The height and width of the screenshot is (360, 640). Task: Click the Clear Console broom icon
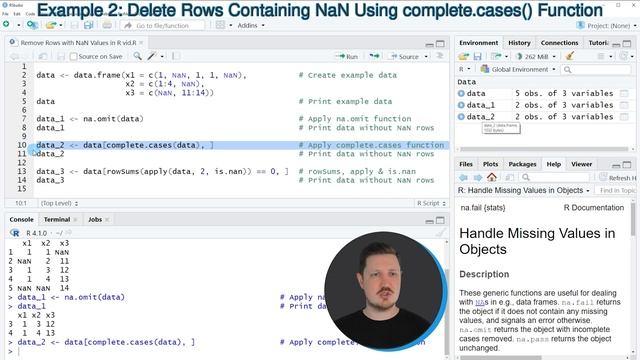440,233
